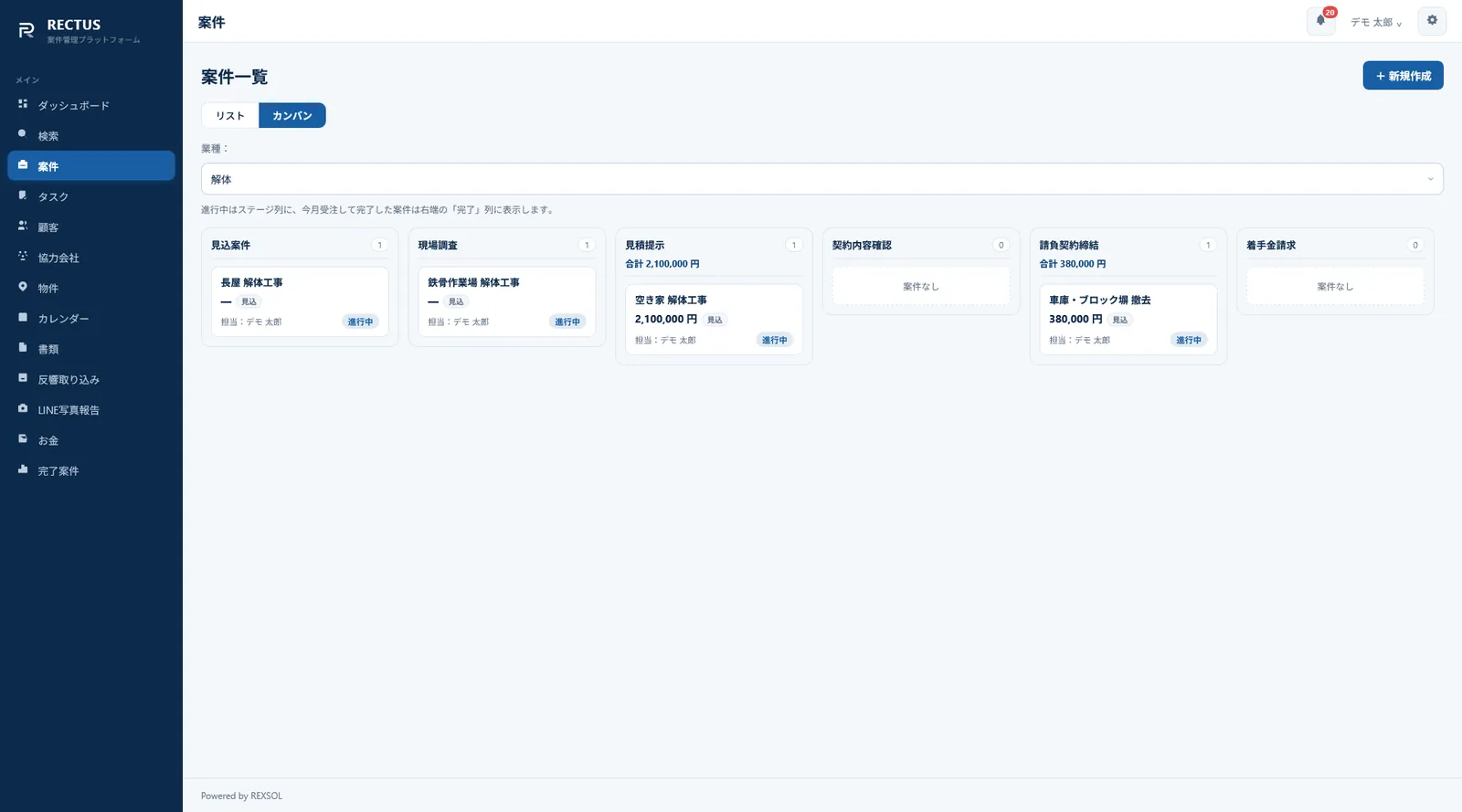This screenshot has width=1462, height=812.
Task: Go to 顧客 in the sidebar menu
Action: (91, 227)
